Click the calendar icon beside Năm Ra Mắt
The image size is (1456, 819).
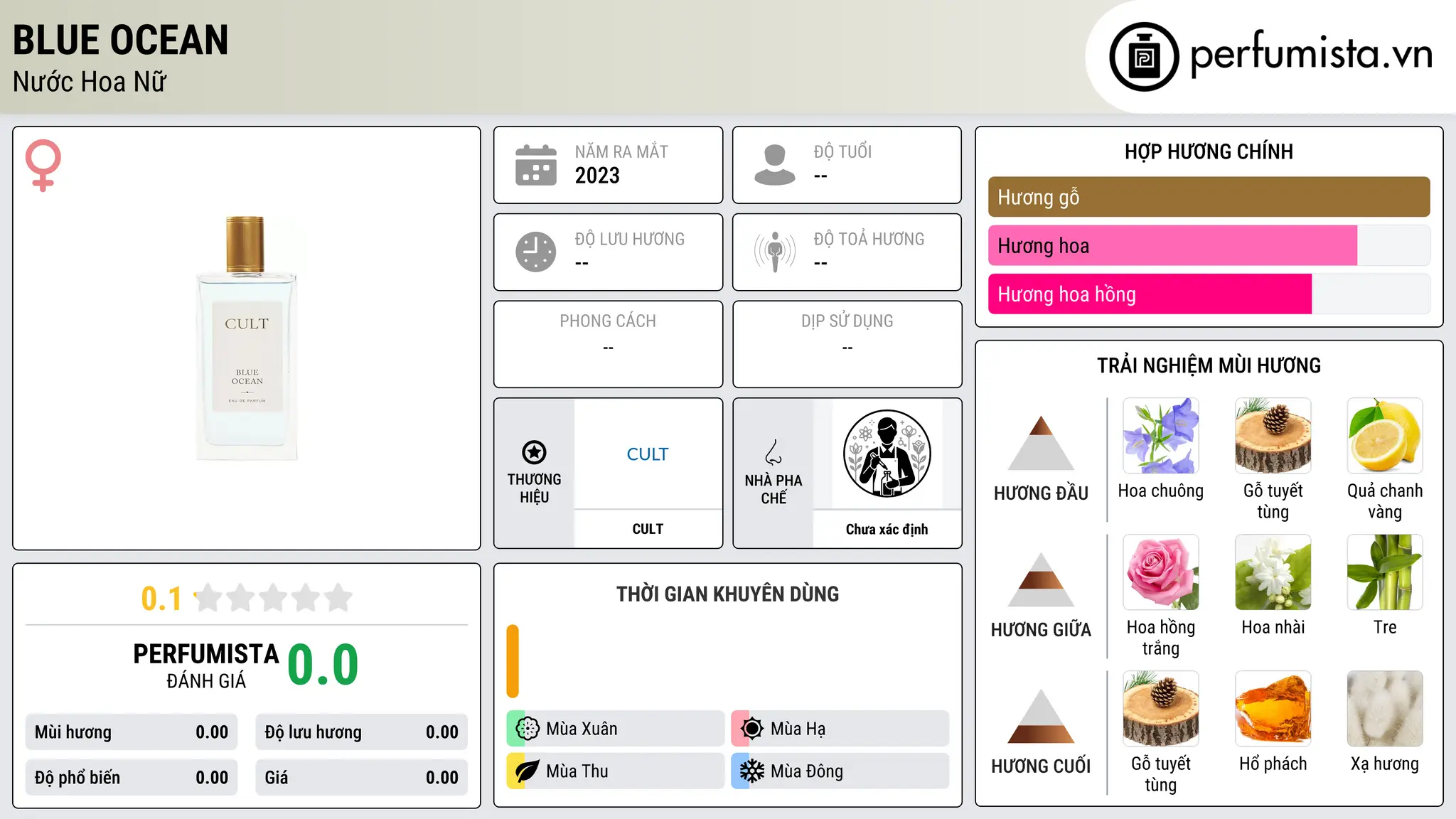pyautogui.click(x=536, y=165)
